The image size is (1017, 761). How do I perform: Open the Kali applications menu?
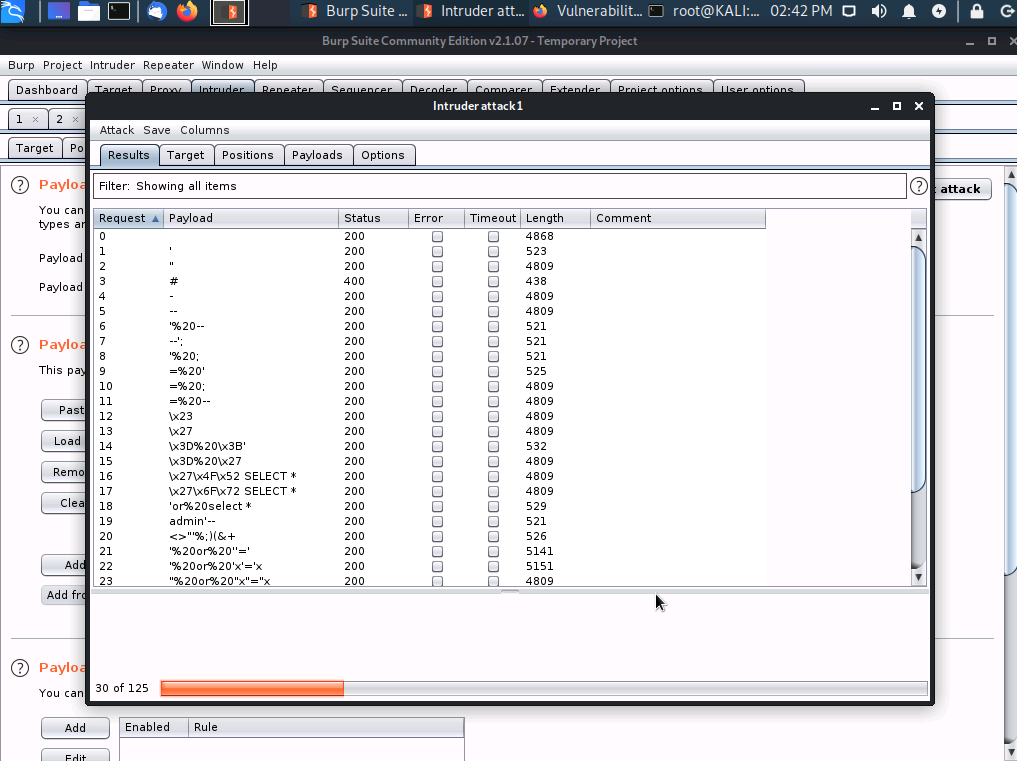click(x=13, y=13)
